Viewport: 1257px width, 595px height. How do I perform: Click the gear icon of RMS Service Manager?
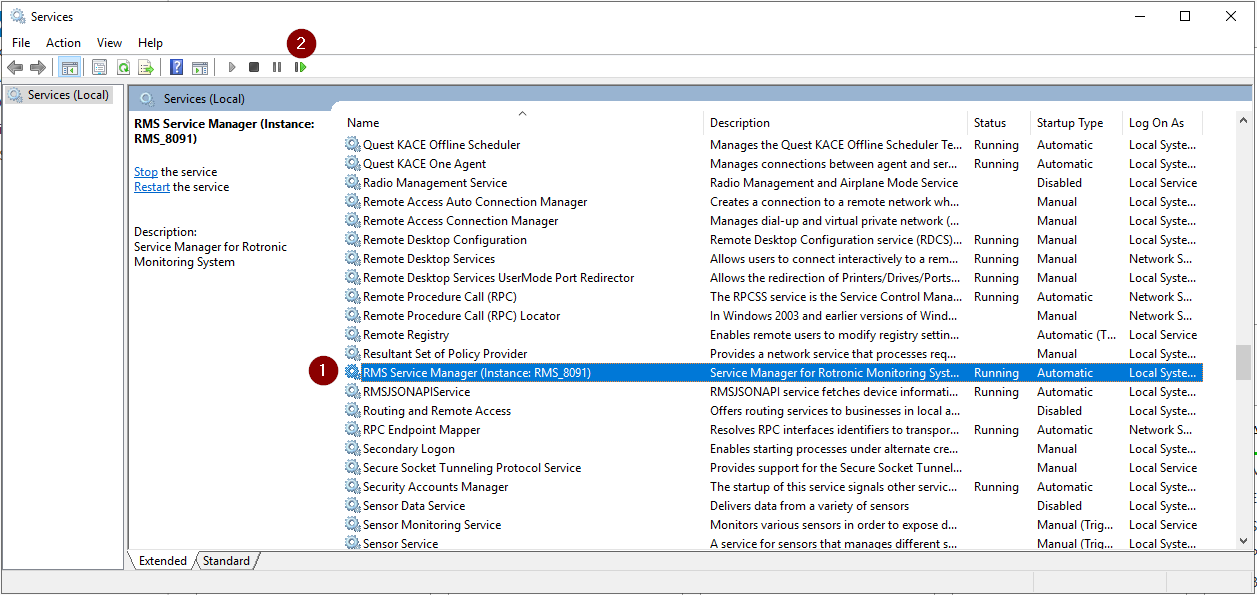(352, 373)
